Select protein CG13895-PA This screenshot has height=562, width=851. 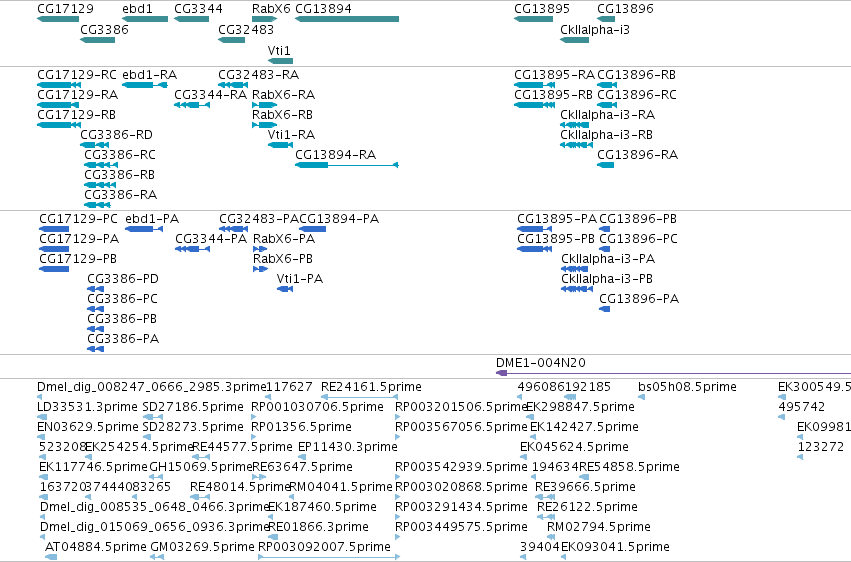[556, 219]
